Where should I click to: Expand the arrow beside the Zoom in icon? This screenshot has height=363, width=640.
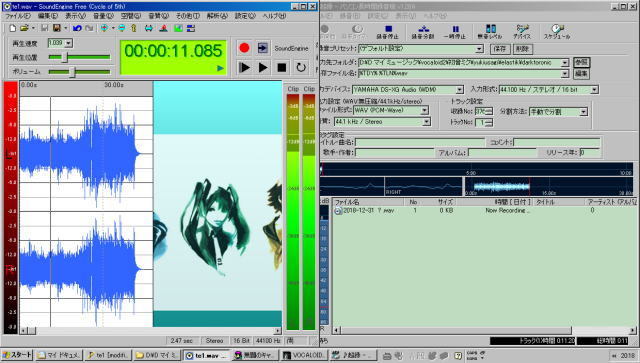coord(113,28)
